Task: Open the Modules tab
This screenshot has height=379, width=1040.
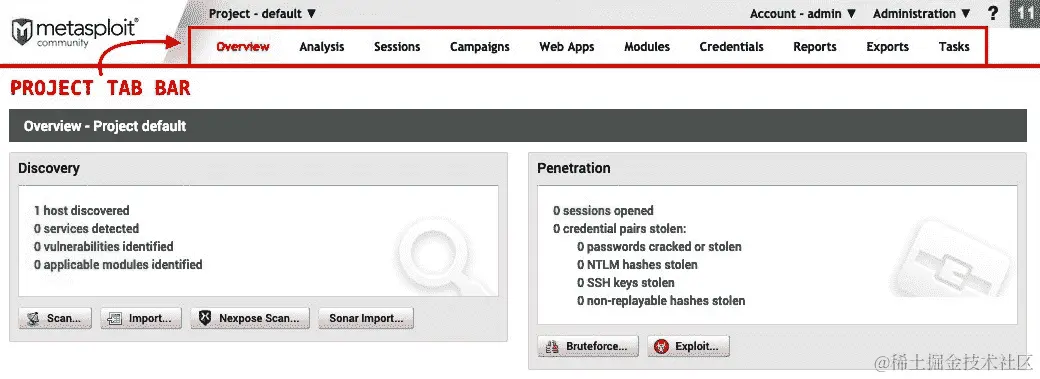Action: click(x=647, y=46)
